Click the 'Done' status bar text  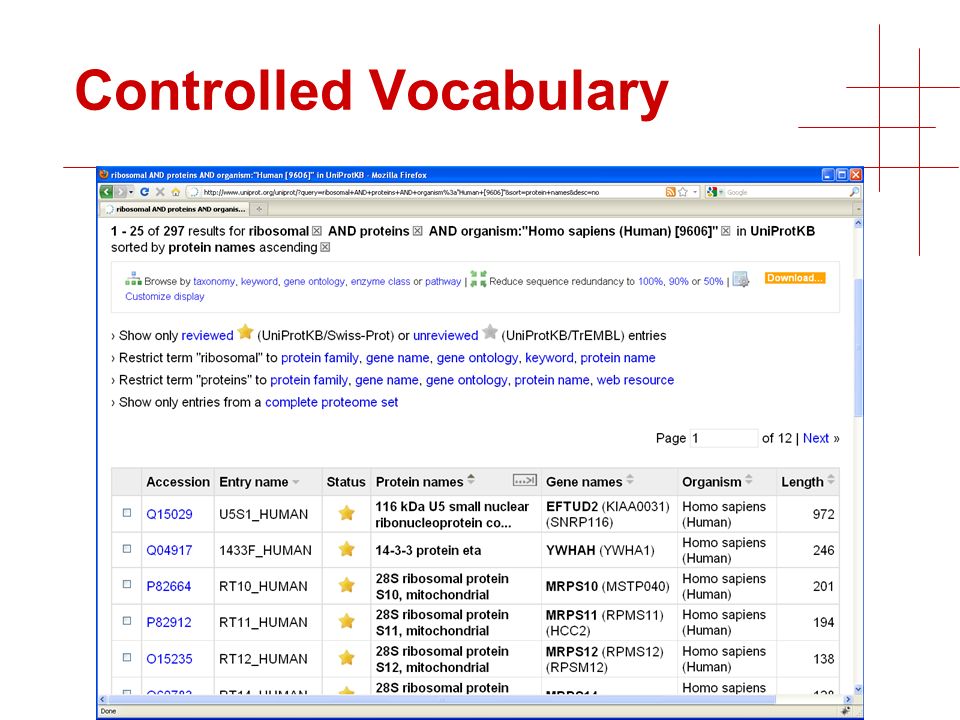(108, 711)
